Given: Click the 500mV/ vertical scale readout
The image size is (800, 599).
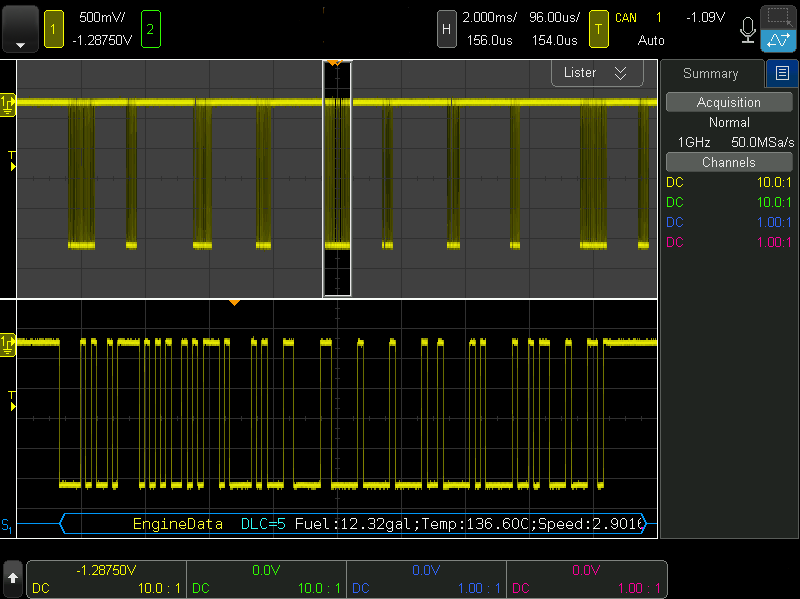Looking at the screenshot, I should point(102,18).
